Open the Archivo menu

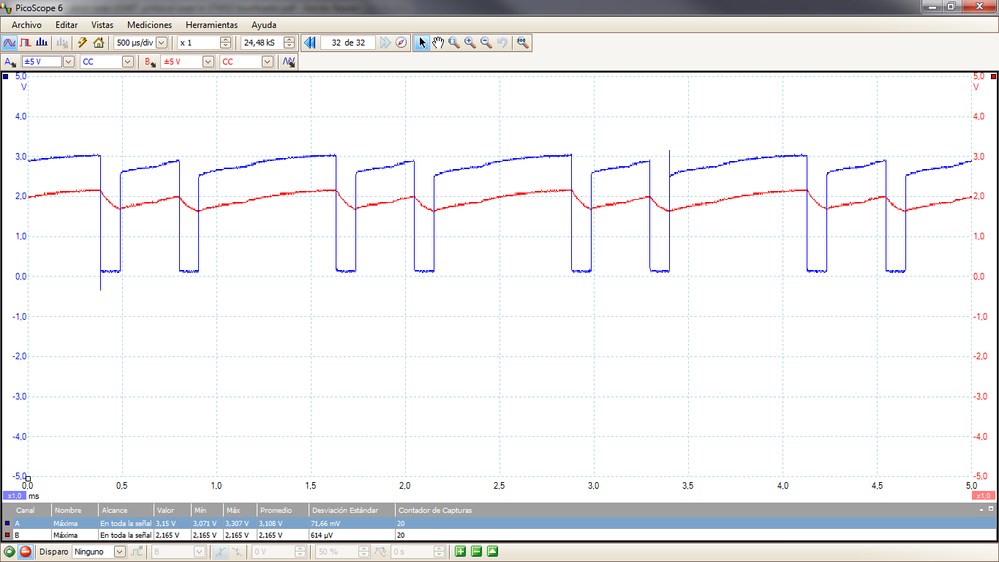pos(27,25)
